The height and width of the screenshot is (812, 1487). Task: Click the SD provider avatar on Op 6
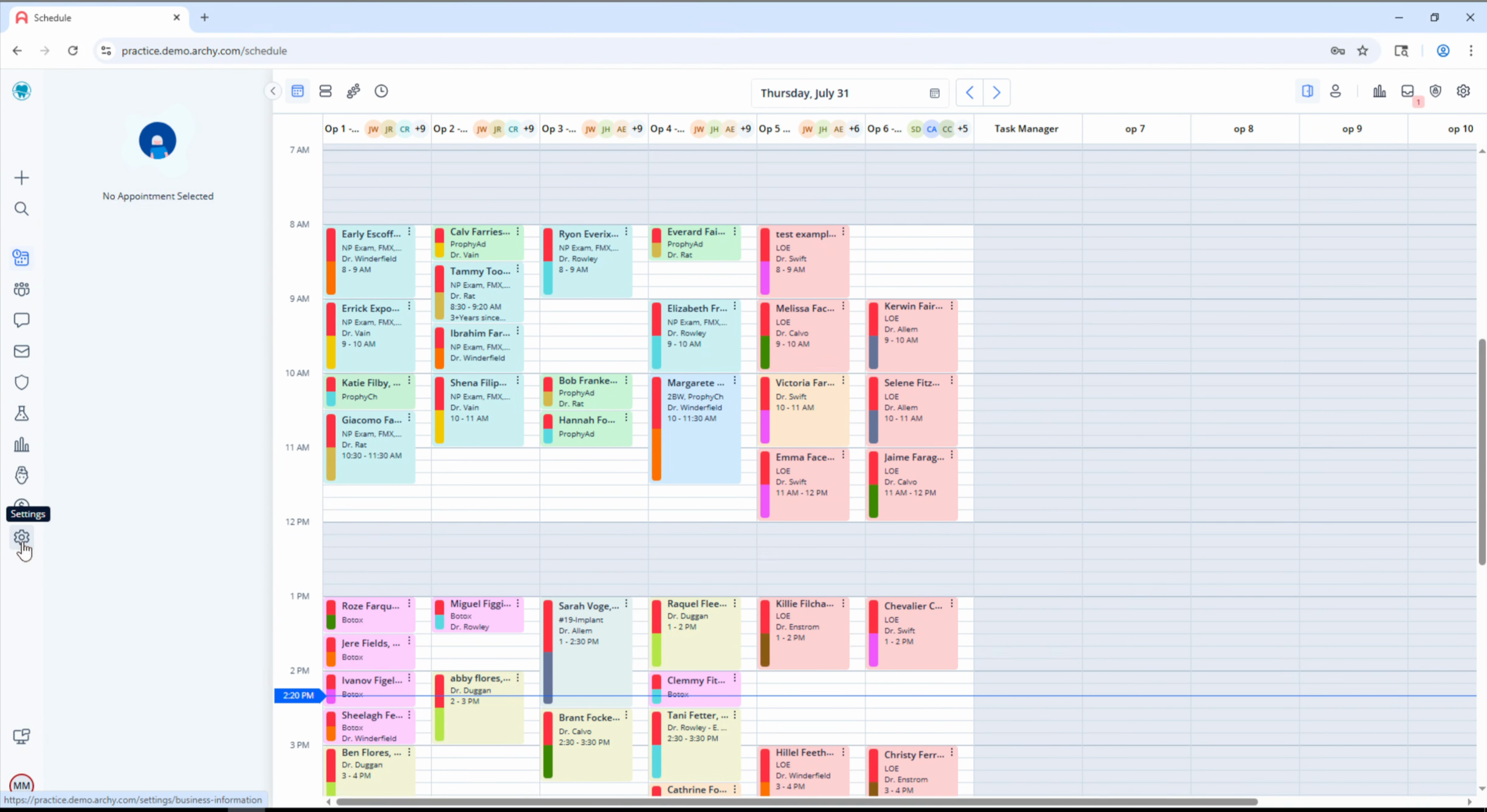[x=916, y=129]
